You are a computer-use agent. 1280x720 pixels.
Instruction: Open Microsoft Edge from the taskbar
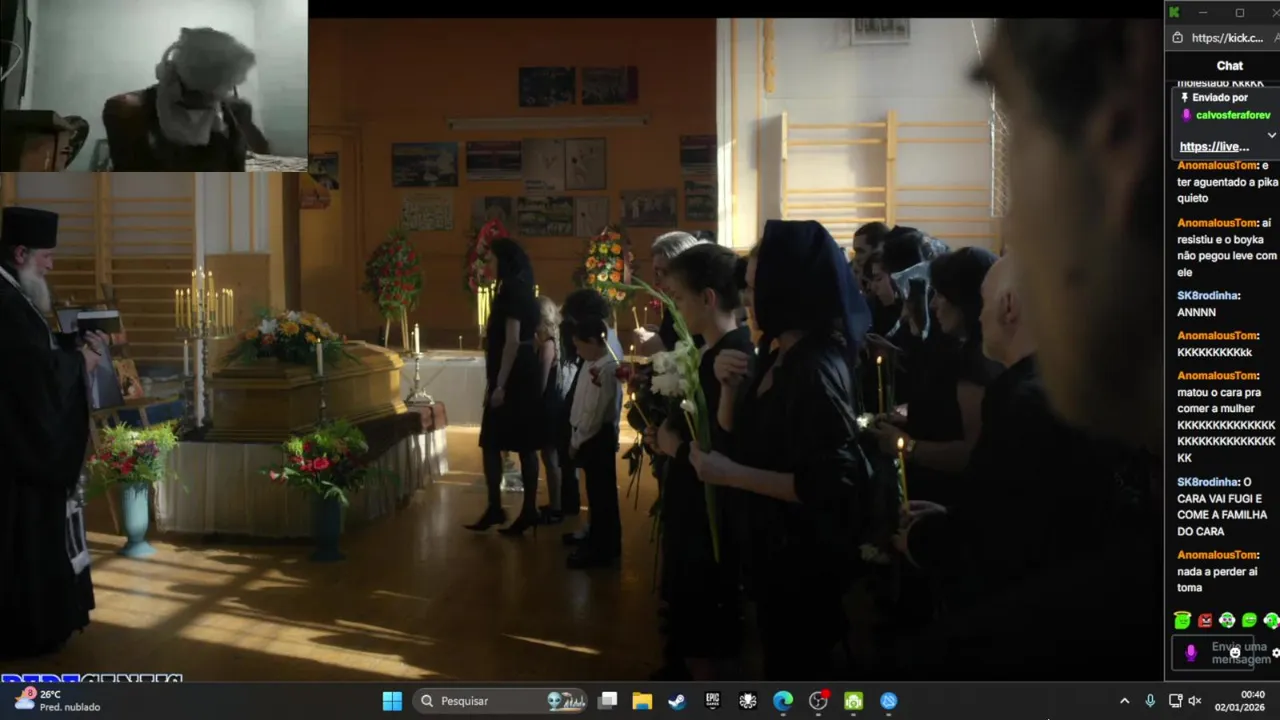(x=783, y=701)
